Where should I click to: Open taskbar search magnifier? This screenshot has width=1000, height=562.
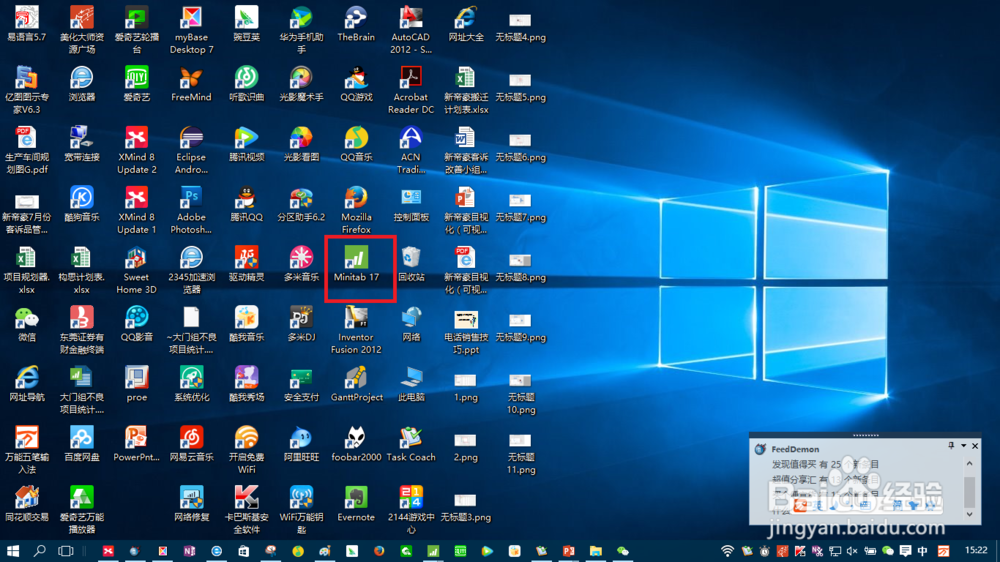(x=40, y=551)
